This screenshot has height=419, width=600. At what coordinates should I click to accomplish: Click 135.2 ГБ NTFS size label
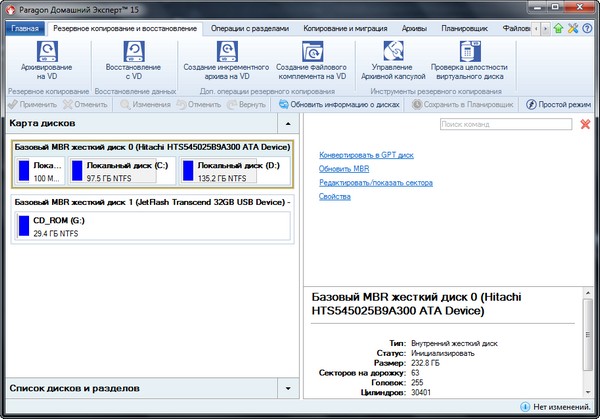click(x=222, y=178)
